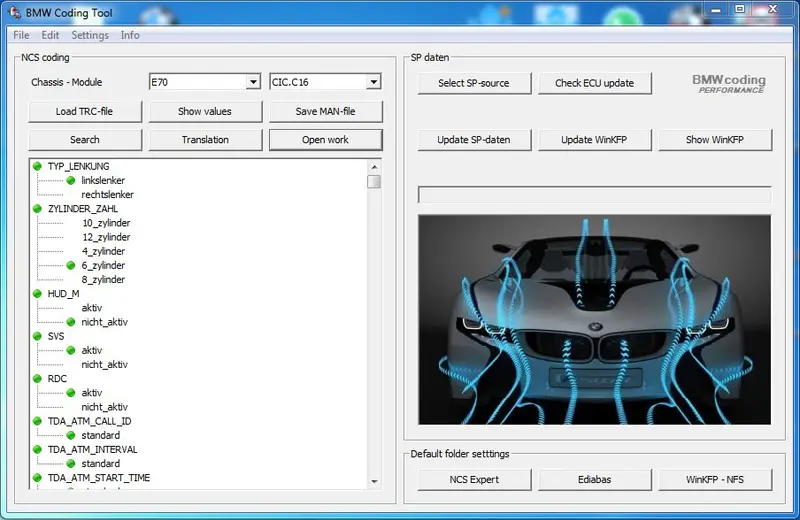Click Update SP-daten button

(x=474, y=140)
